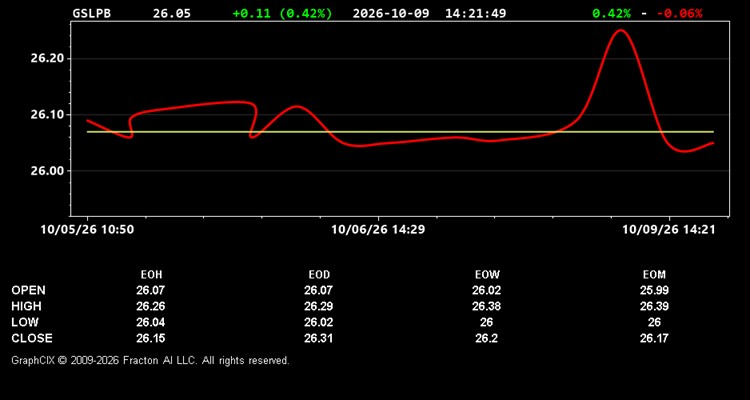This screenshot has height=400, width=750.
Task: Click EOD low value 26.02
Action: pos(319,322)
